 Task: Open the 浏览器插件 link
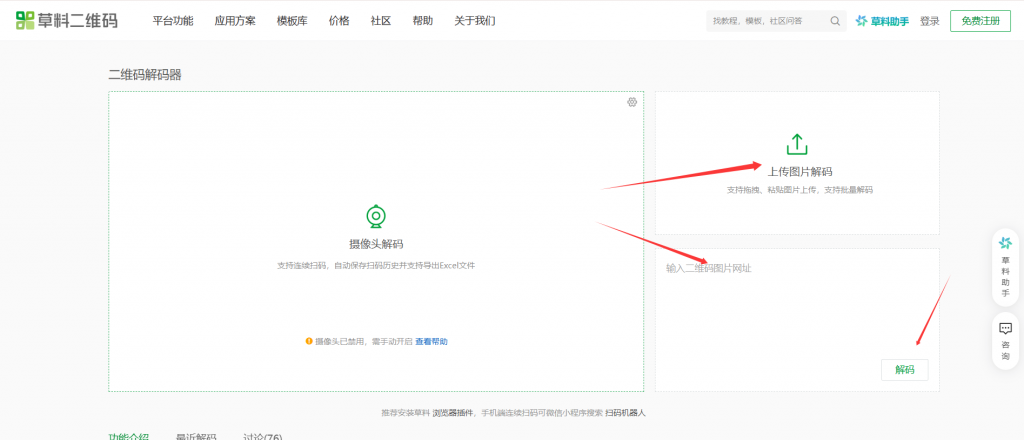[453, 413]
